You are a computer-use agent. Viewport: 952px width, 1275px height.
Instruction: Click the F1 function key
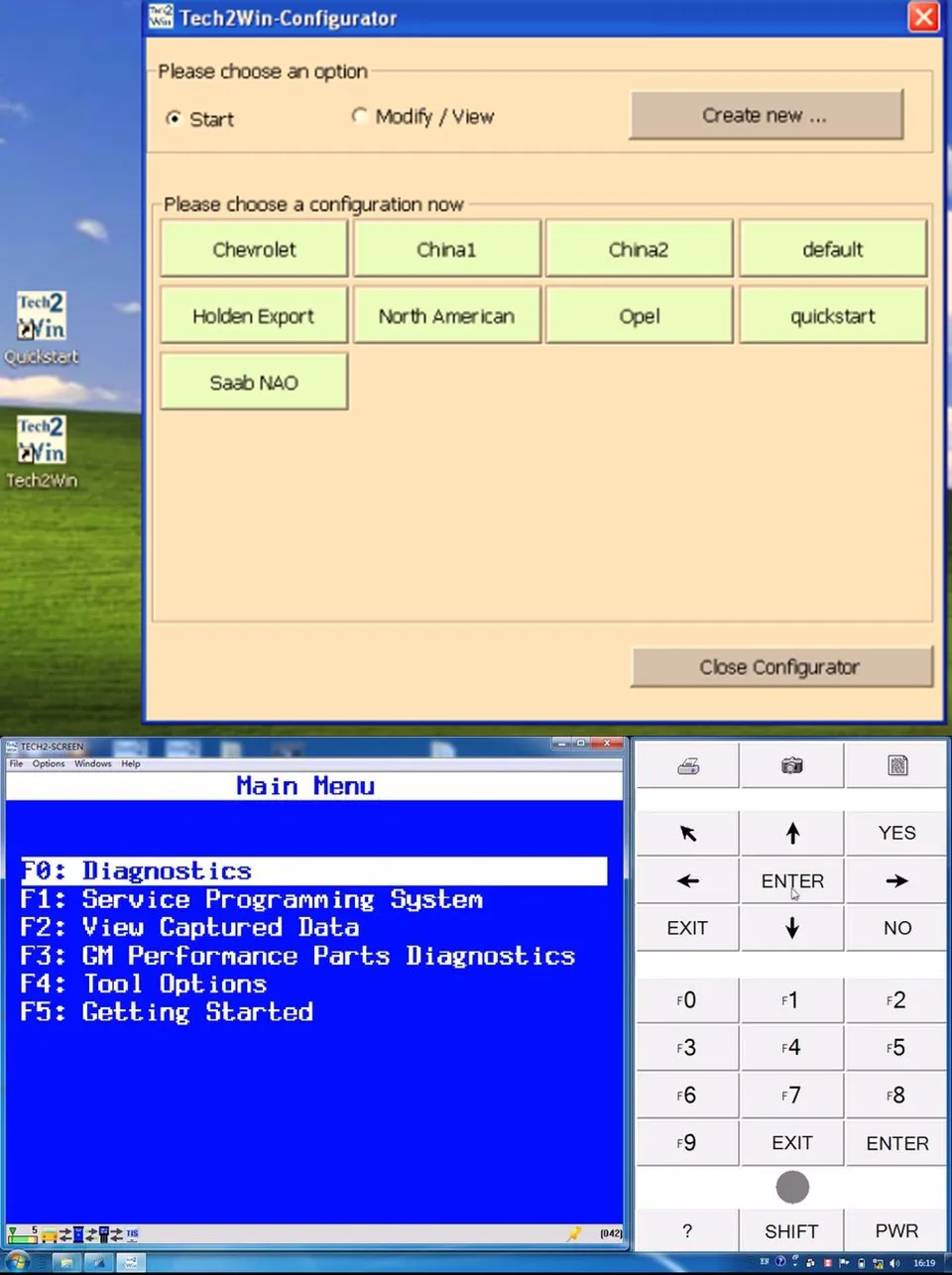[791, 1000]
